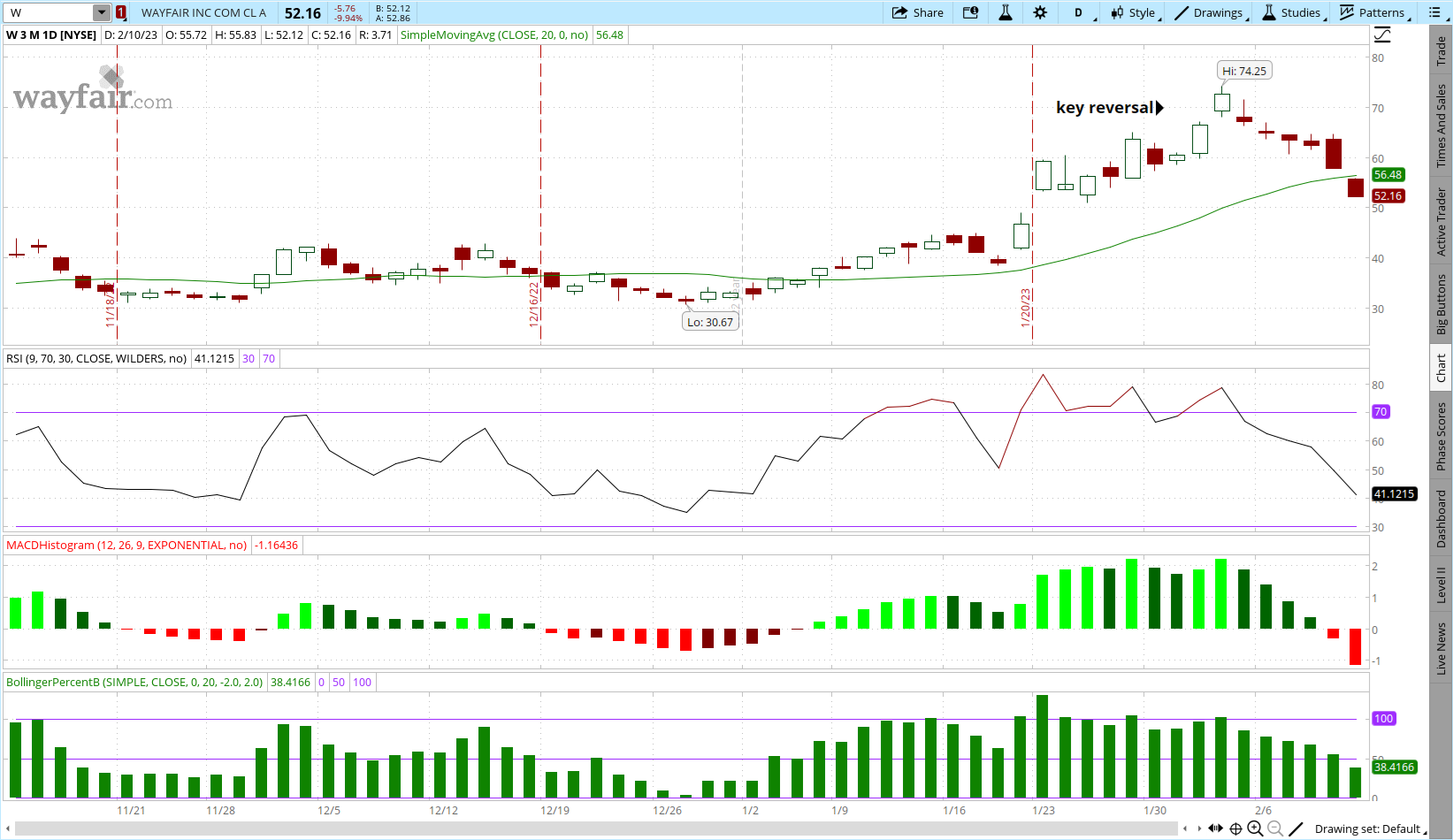Click the O: 55.72 open price readout

pos(186,35)
